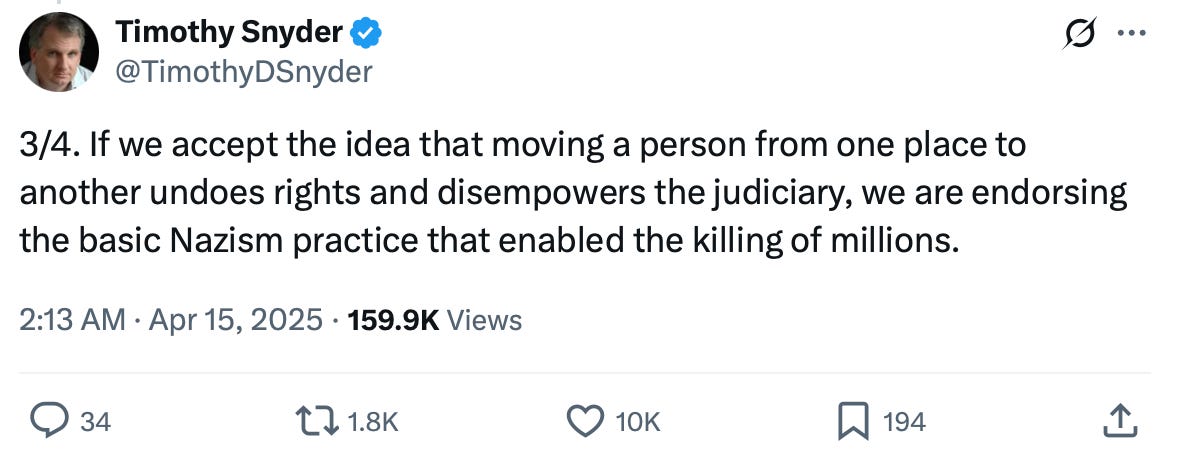Click the Apr 15, 2025 date
Viewport: 1180px width, 462px height.
[236, 321]
